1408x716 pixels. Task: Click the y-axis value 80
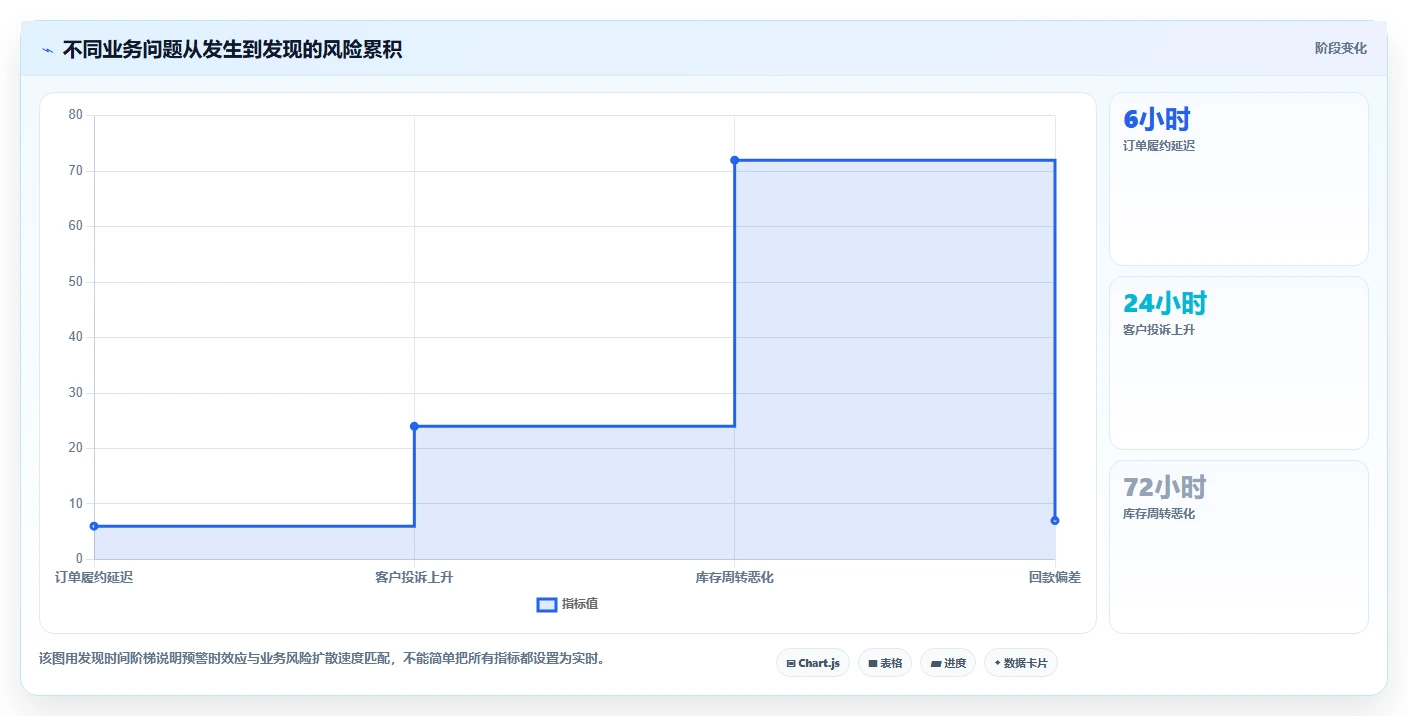coord(76,115)
